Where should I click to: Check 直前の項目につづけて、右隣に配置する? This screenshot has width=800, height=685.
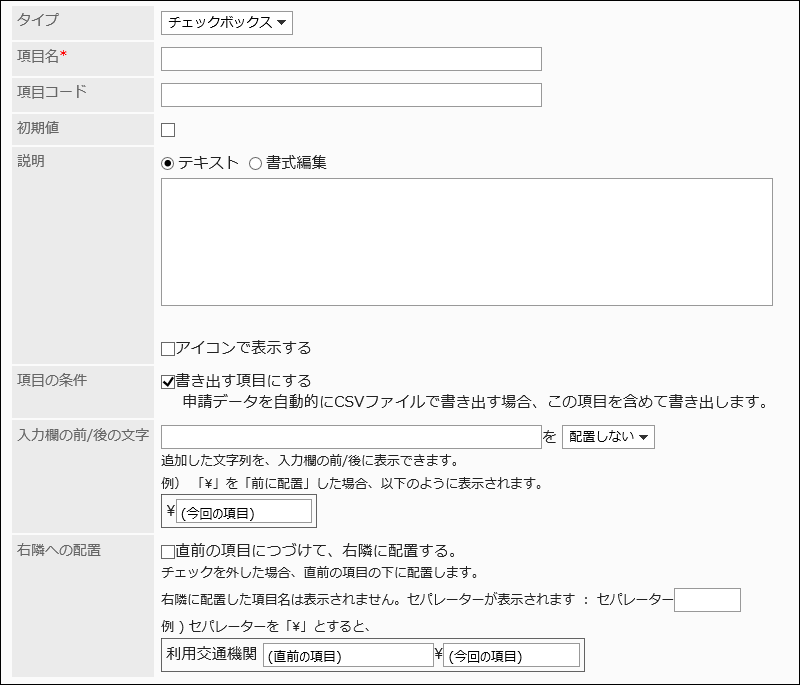(168, 552)
